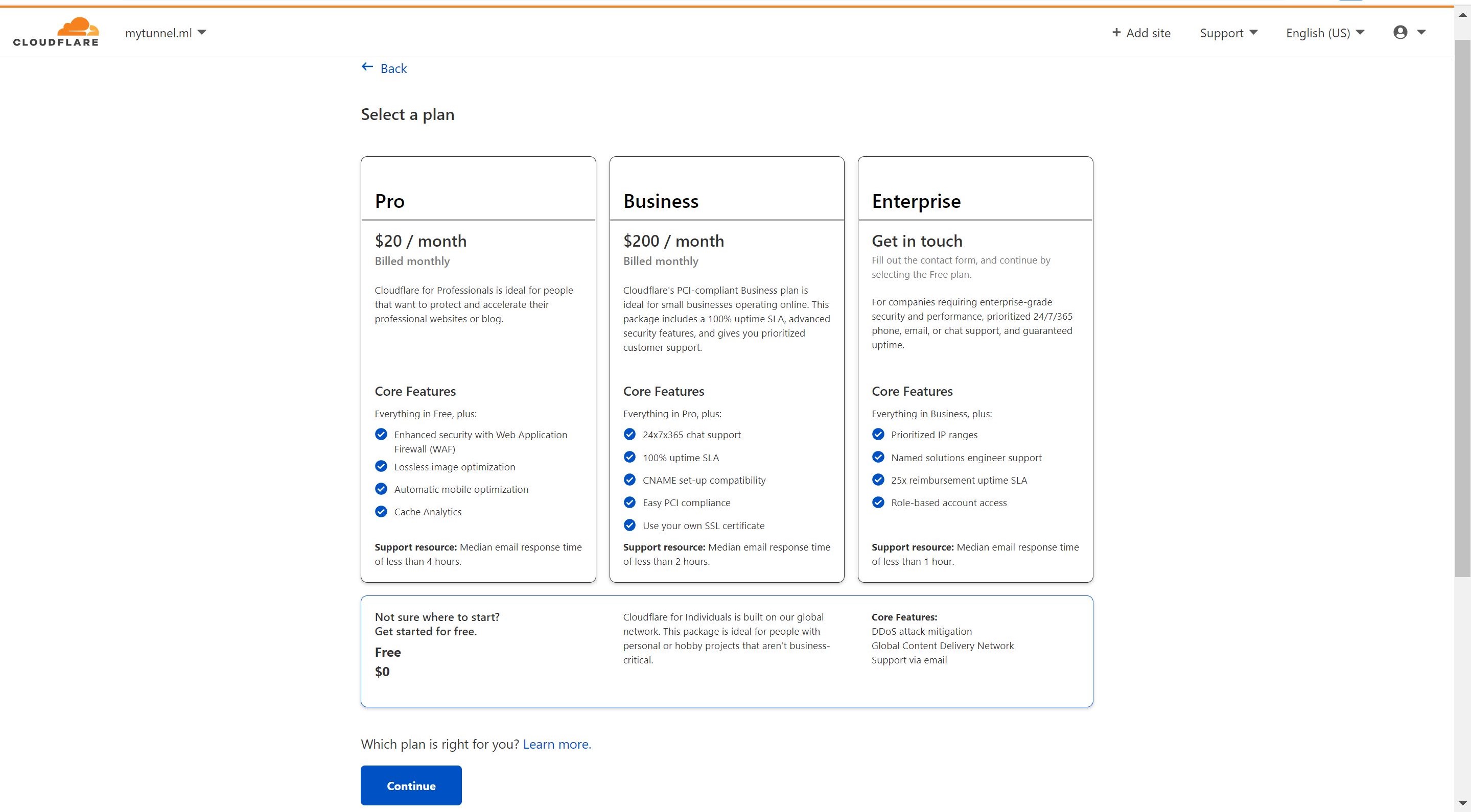Click the left arrow icon beside Back

coord(367,67)
